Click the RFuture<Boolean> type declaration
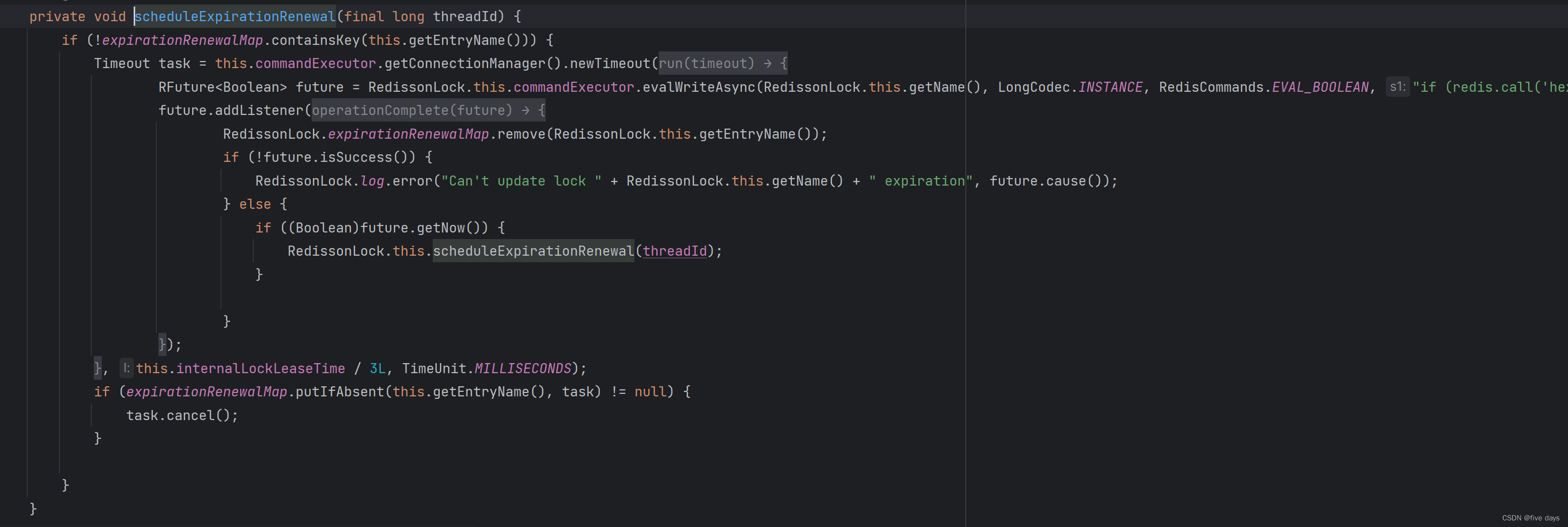 [223, 87]
